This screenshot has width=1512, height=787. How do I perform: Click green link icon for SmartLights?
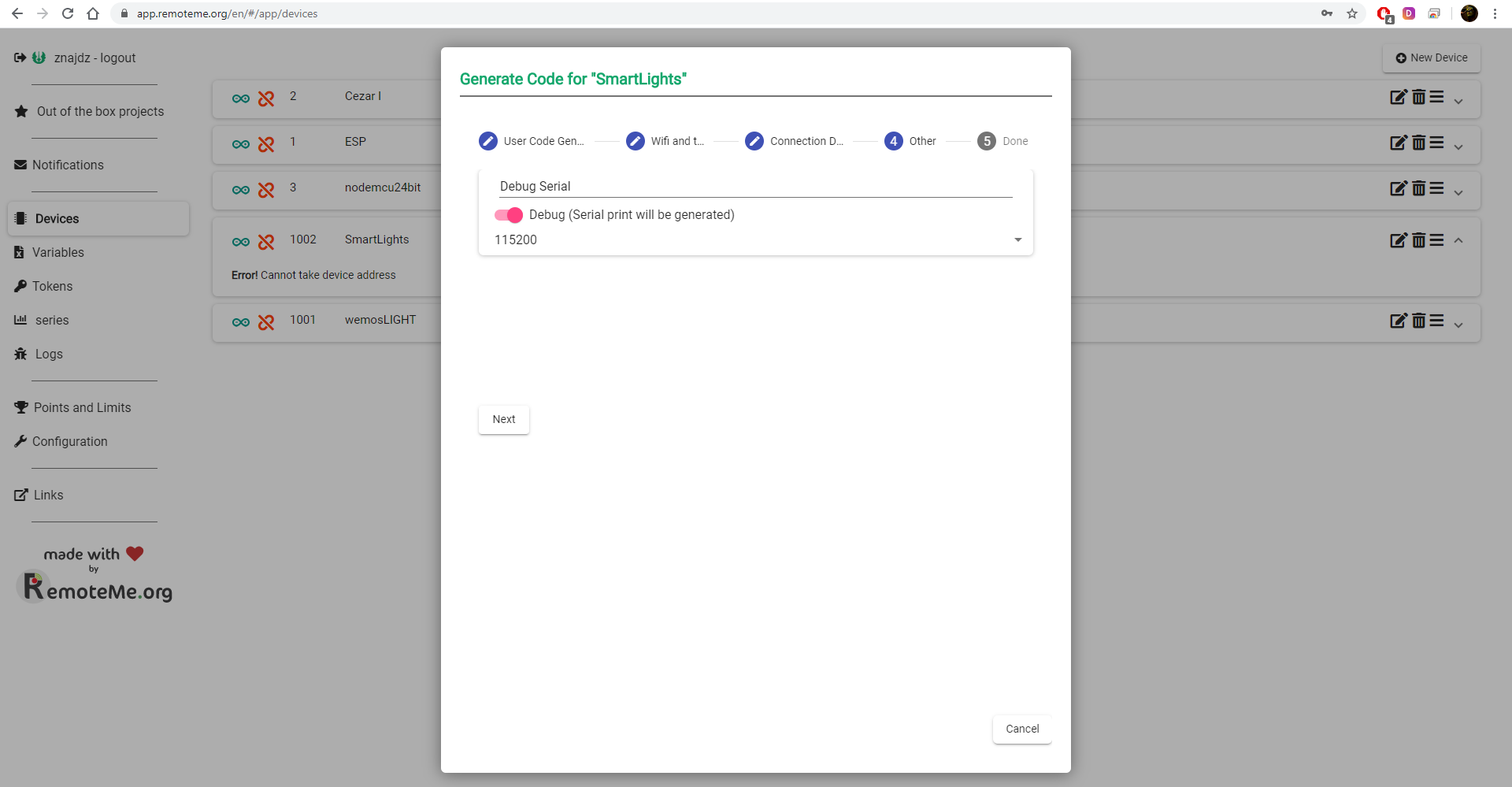click(241, 242)
